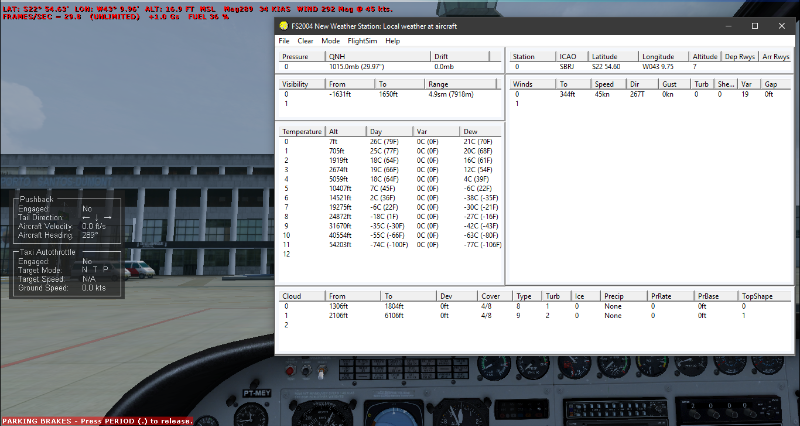Select the 6106ft cloud To cell
The width and height of the screenshot is (800, 426).
[394, 316]
